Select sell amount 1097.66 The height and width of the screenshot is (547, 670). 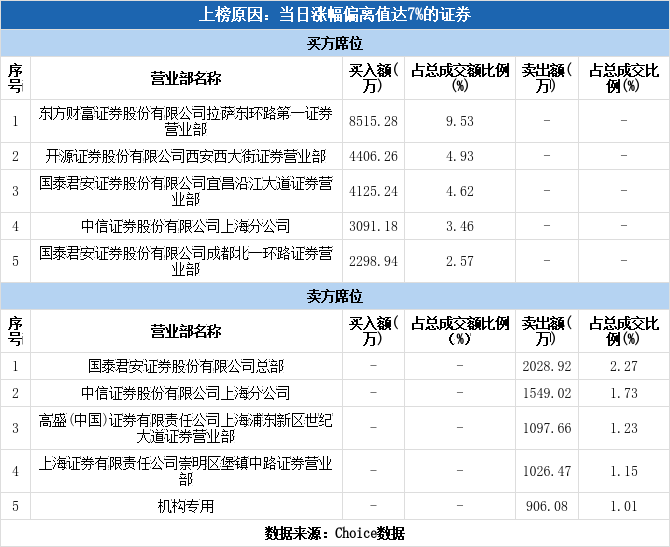(547, 429)
